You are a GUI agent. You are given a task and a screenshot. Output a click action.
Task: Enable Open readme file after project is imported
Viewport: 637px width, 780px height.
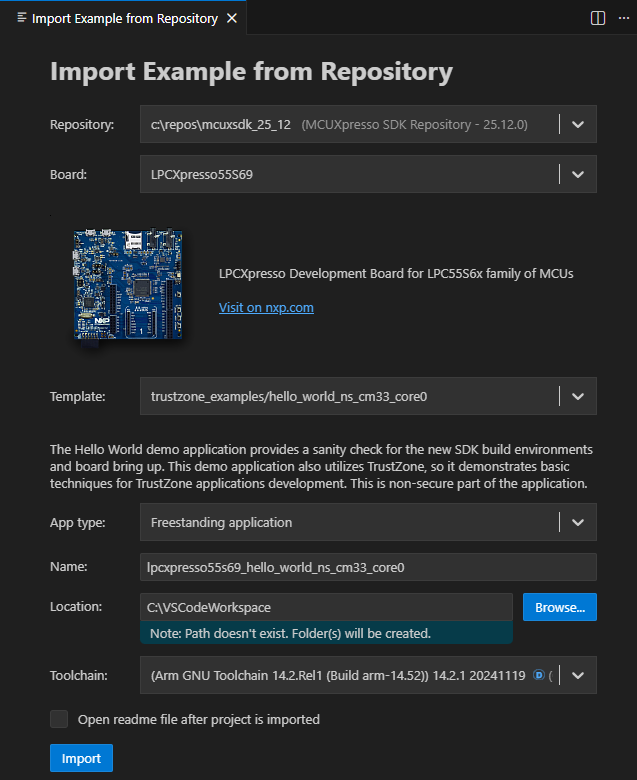click(x=59, y=719)
